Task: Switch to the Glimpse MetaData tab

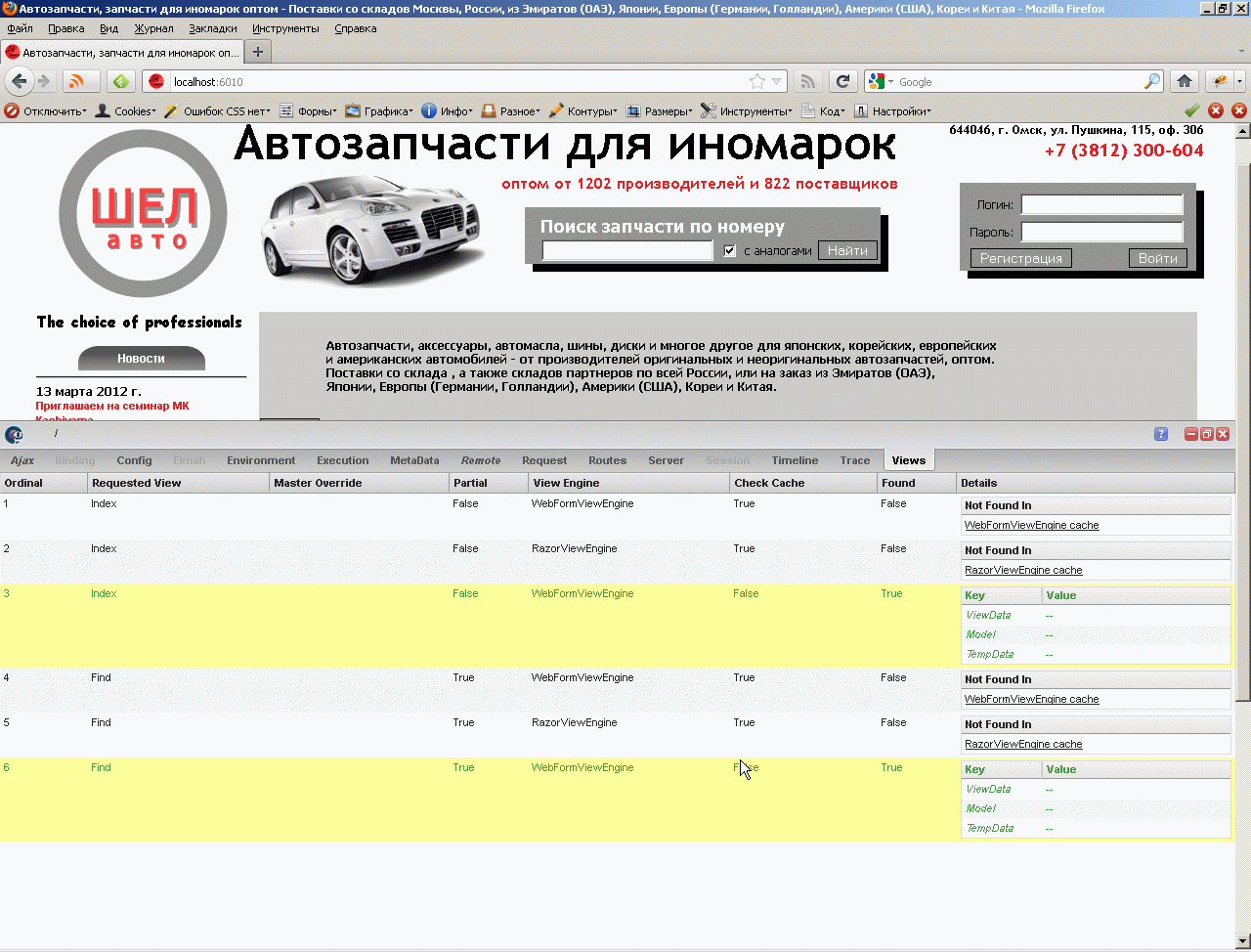Action: click(414, 460)
